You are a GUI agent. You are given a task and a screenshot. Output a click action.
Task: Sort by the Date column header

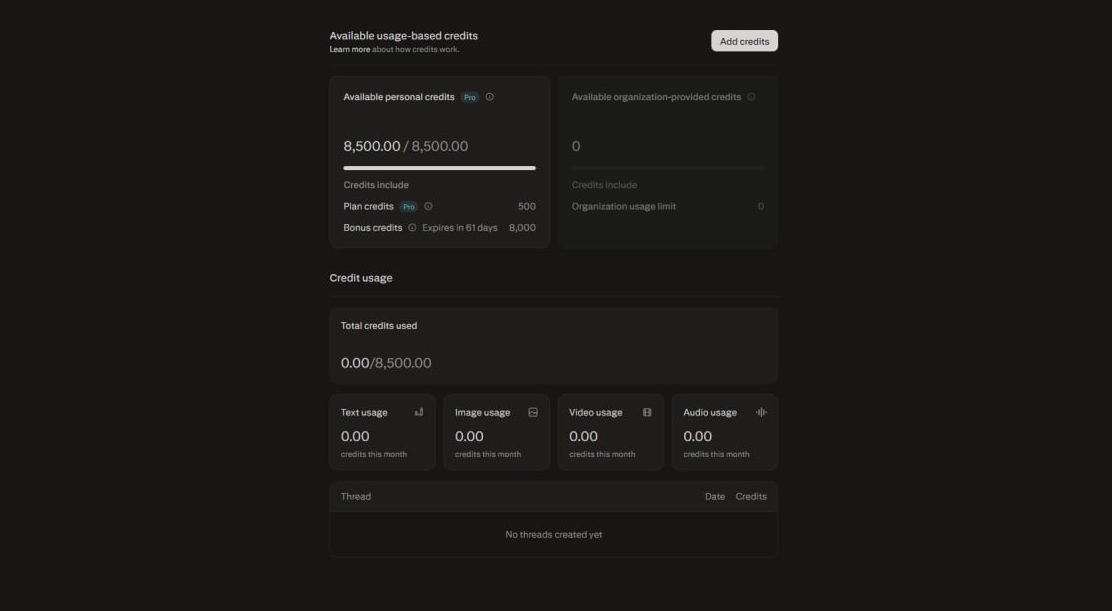pos(714,496)
